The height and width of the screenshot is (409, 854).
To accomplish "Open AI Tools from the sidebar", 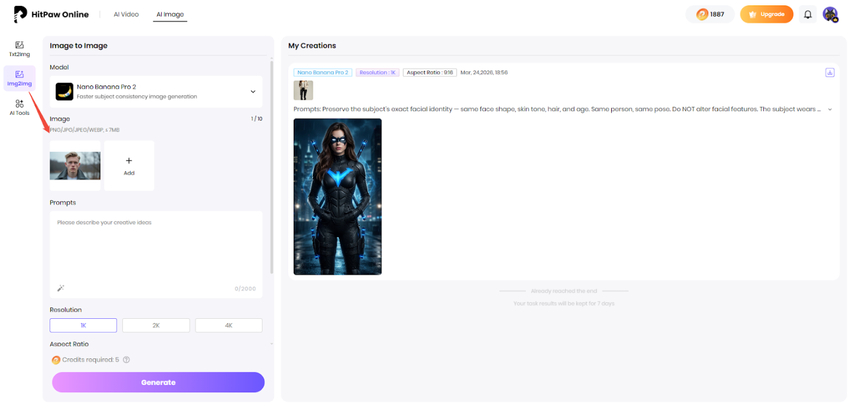I will (19, 108).
